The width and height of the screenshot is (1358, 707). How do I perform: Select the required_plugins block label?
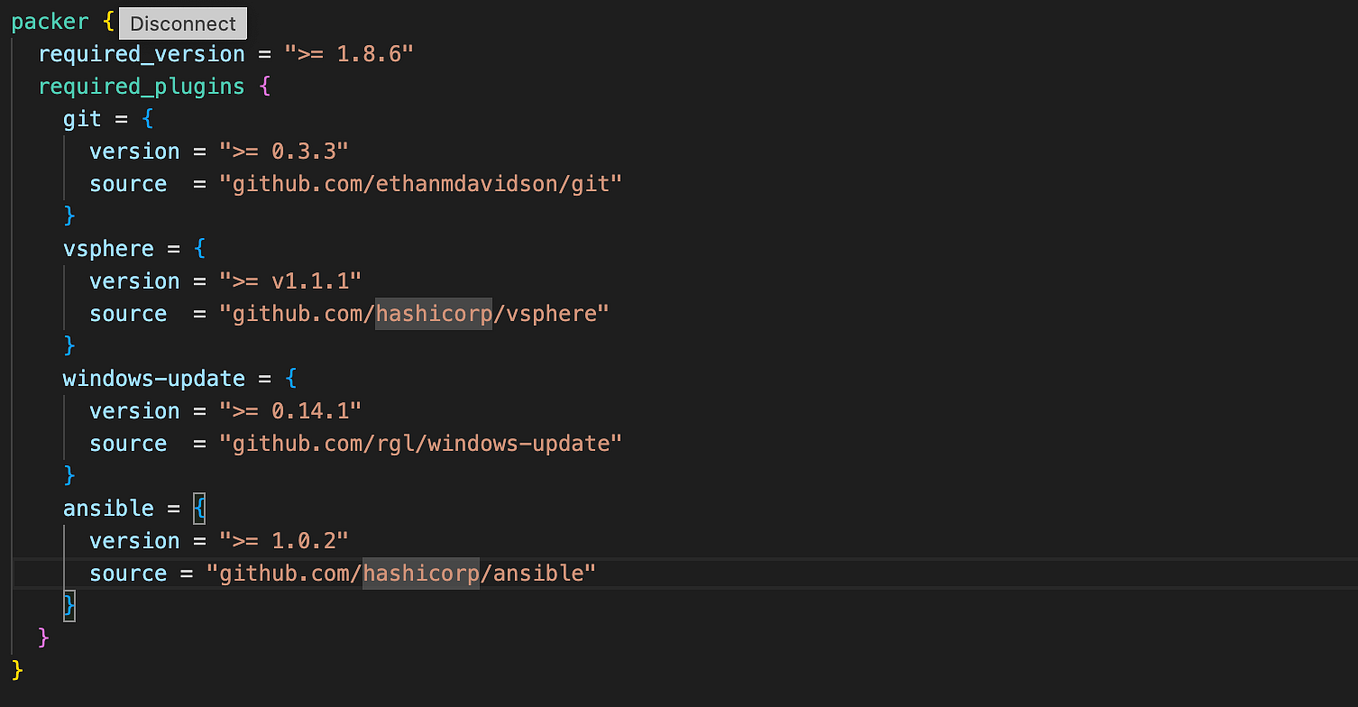[141, 86]
